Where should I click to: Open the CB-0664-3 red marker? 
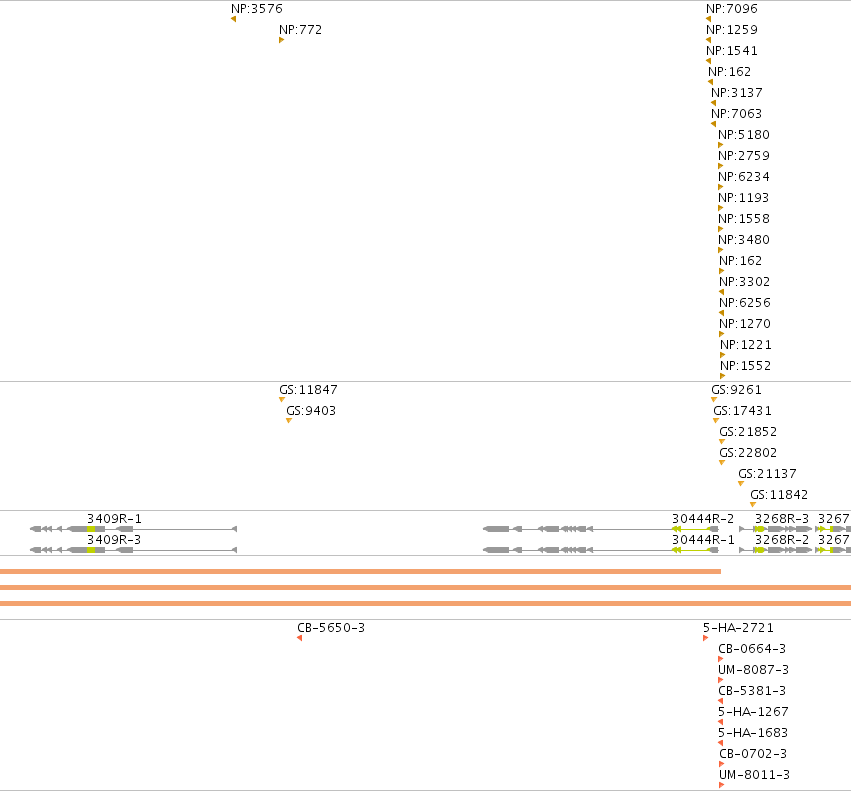pos(721,659)
